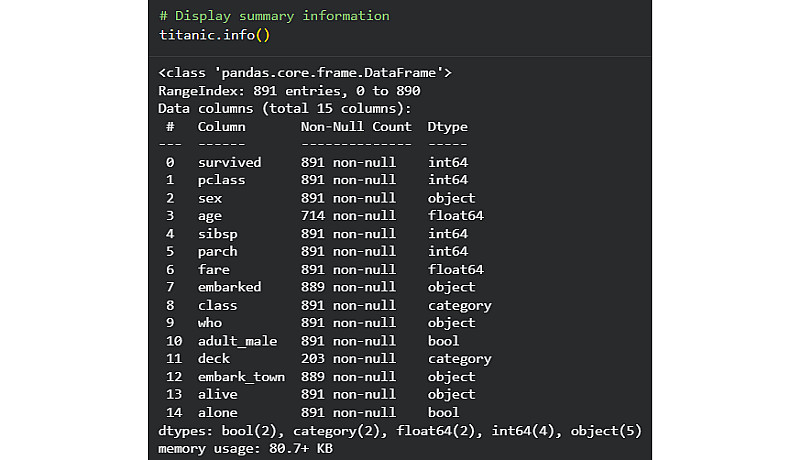This screenshot has width=800, height=460.
Task: Click the '# Display summary information' comment
Action: pos(274,16)
